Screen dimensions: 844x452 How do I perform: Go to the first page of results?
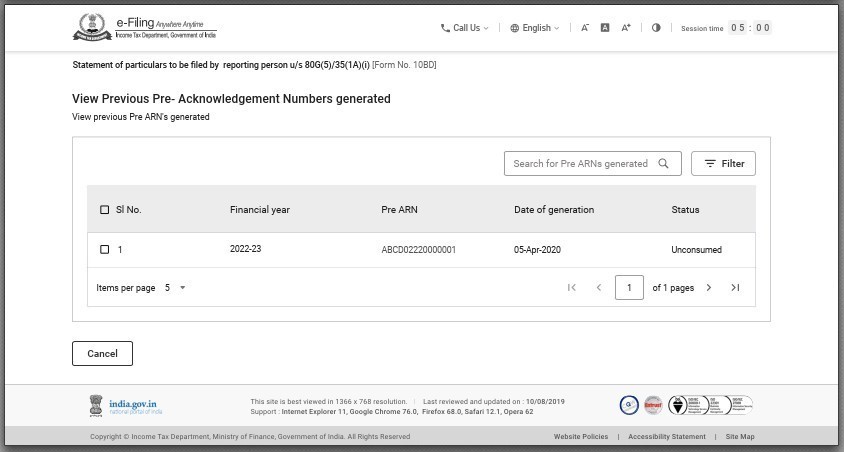point(572,288)
